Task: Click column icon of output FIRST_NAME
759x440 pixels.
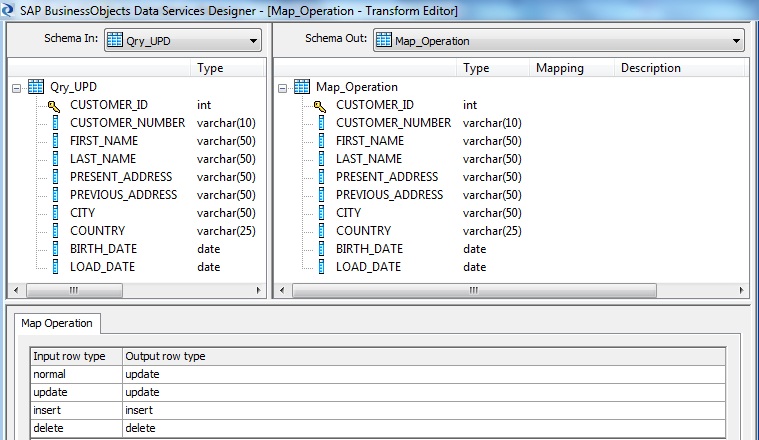Action: (x=321, y=141)
